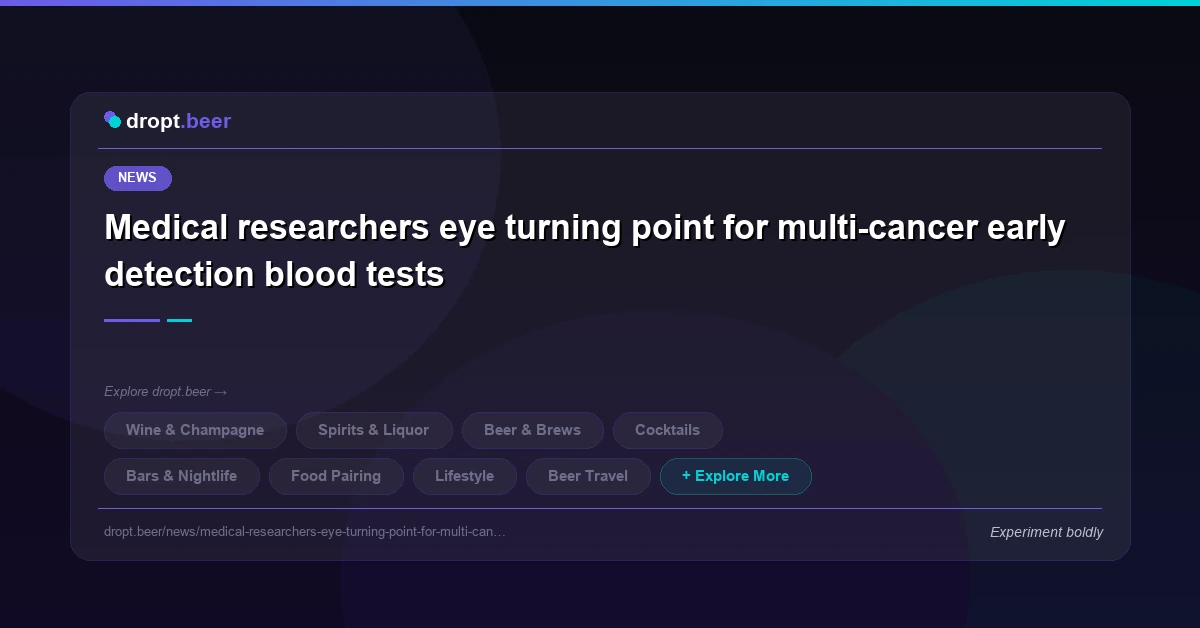Viewport: 1200px width, 628px height.
Task: Click the teal accent dash
Action: tap(179, 320)
